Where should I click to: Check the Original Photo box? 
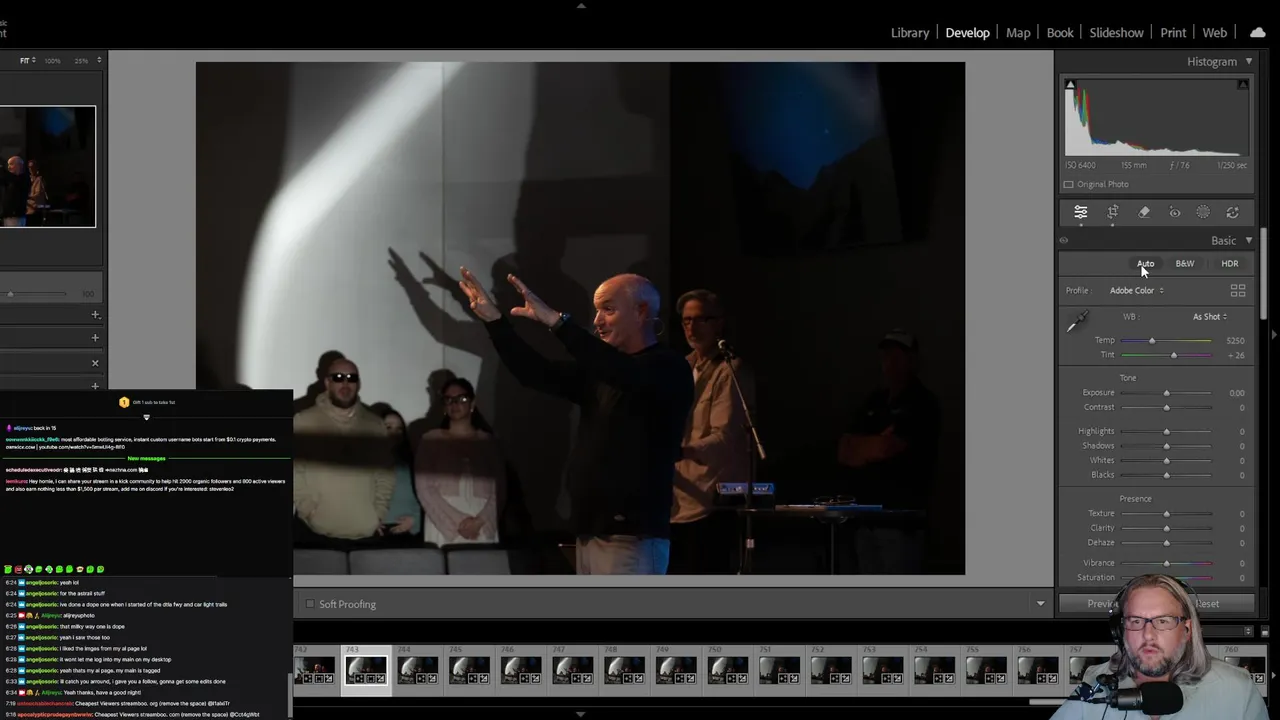[x=1068, y=184]
